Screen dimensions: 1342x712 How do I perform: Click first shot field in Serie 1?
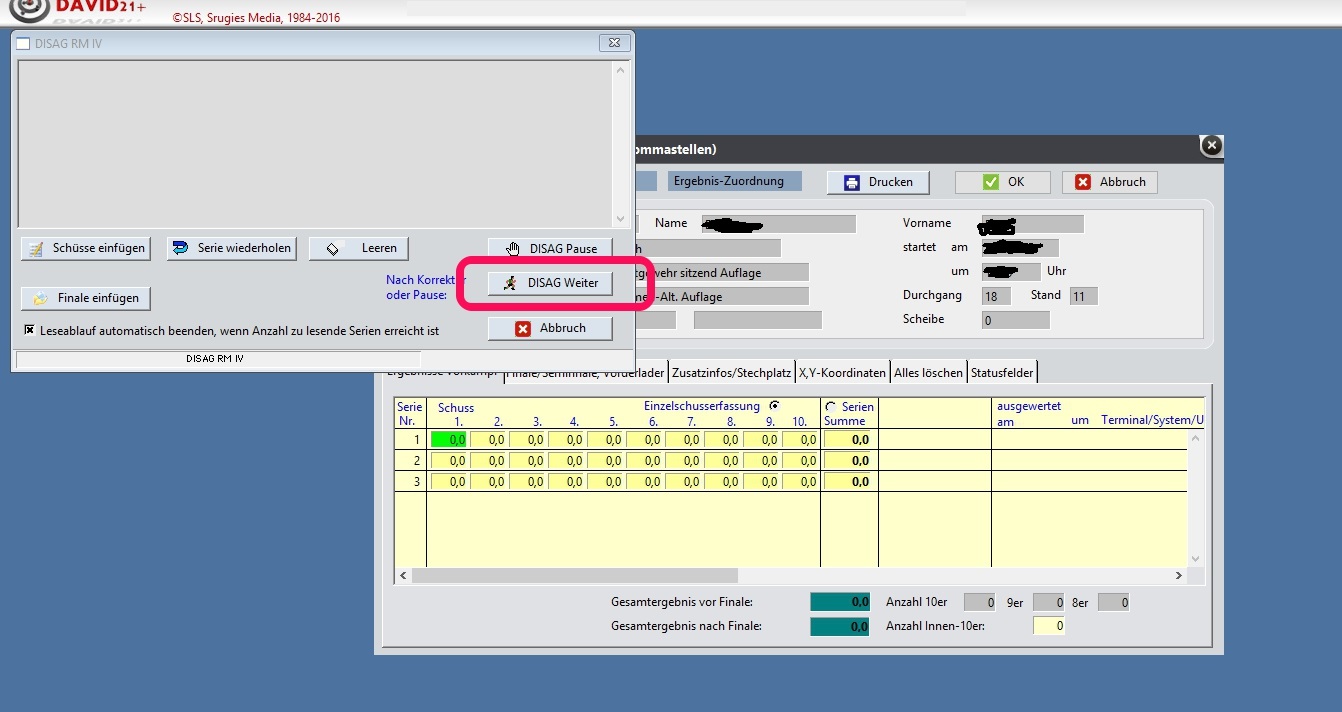click(x=449, y=439)
